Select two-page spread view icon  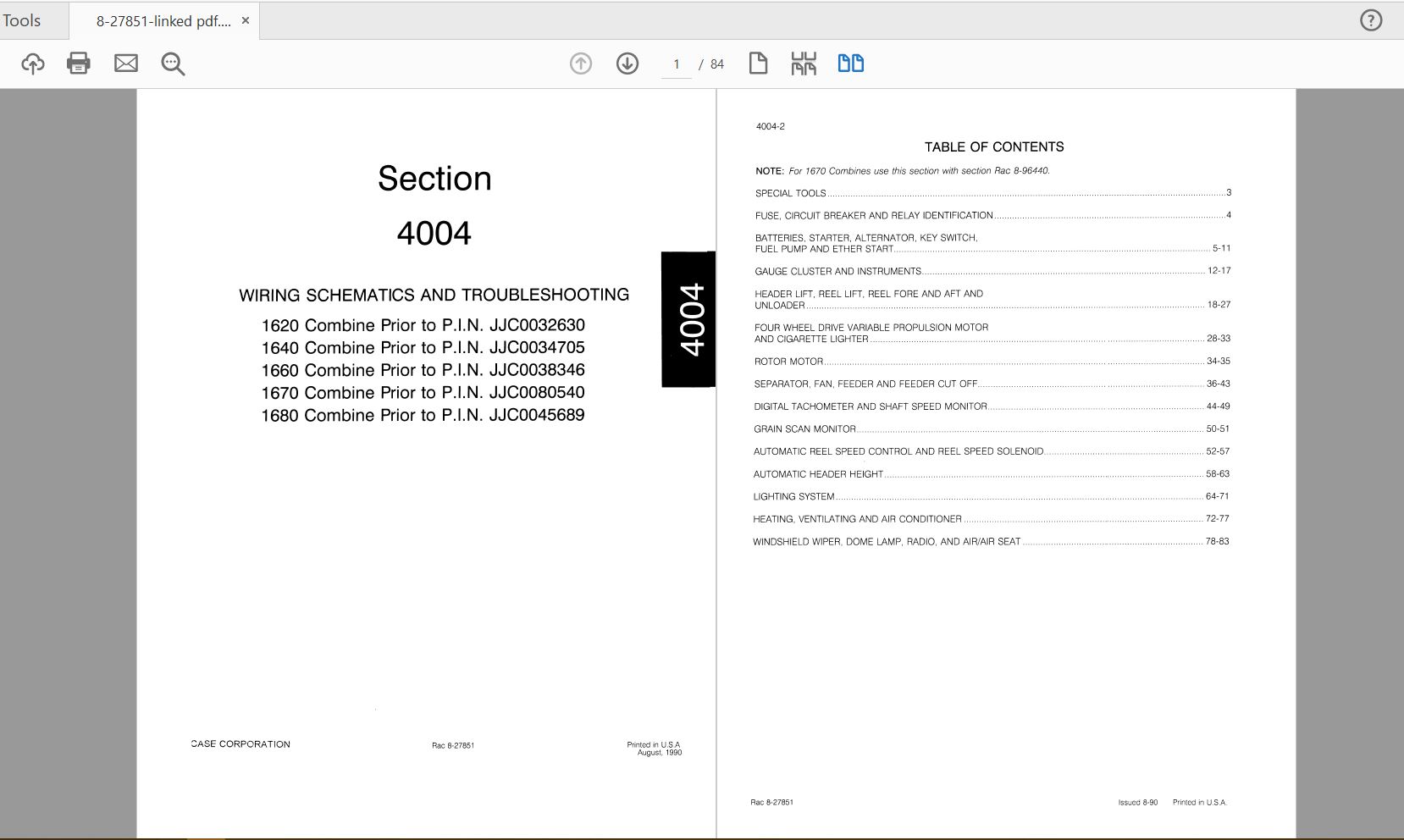coord(851,64)
